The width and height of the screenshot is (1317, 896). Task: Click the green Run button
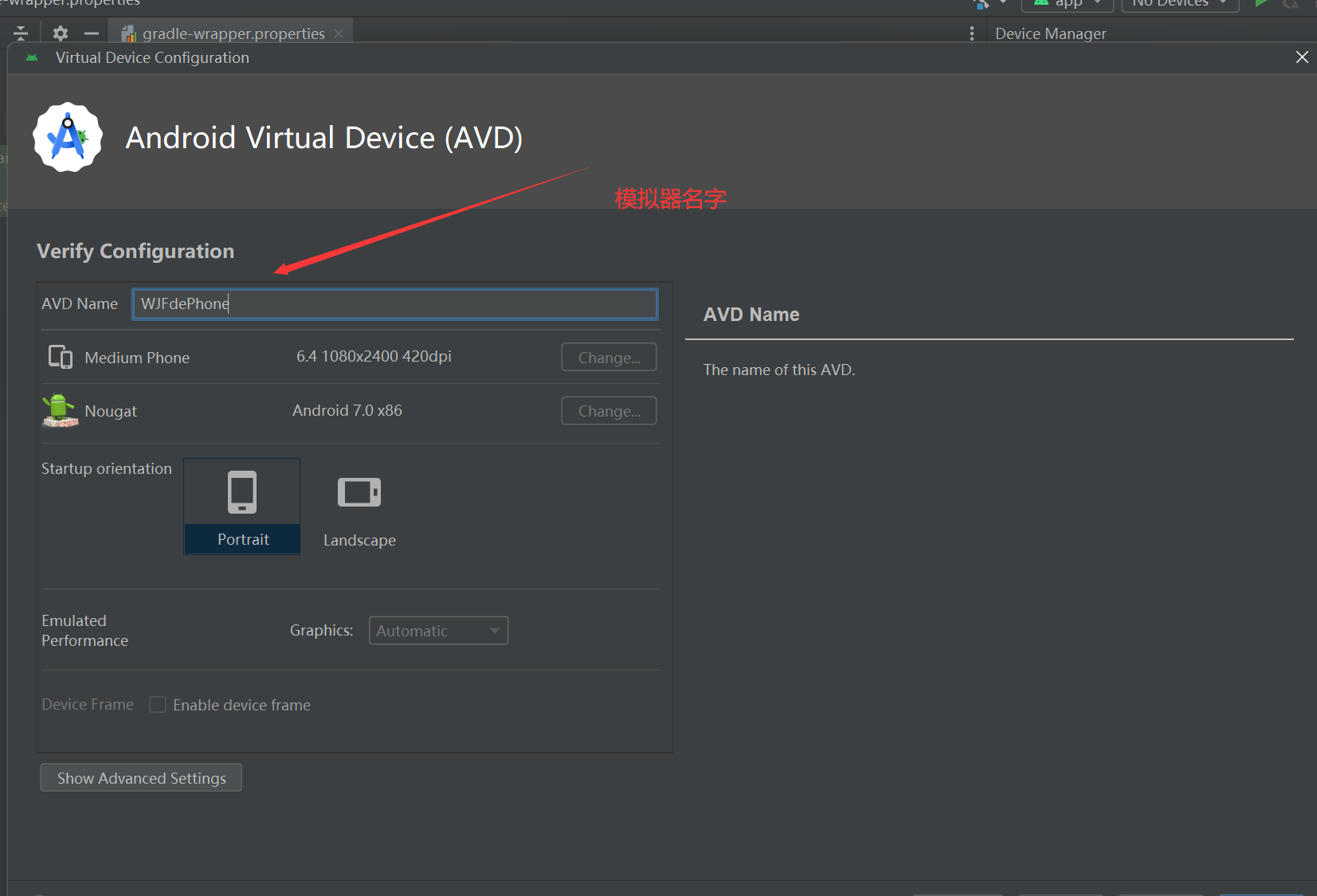(x=1260, y=3)
